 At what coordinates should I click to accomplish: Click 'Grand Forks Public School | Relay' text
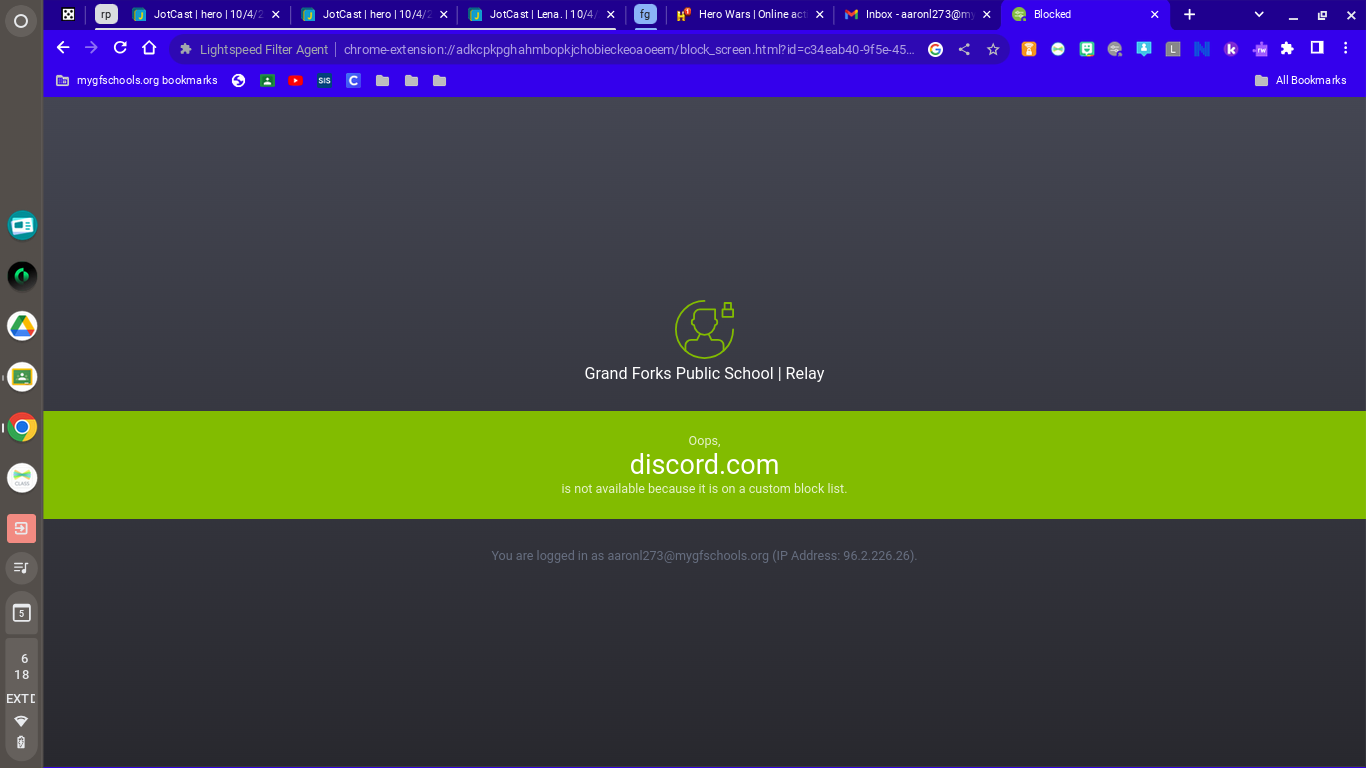click(704, 373)
